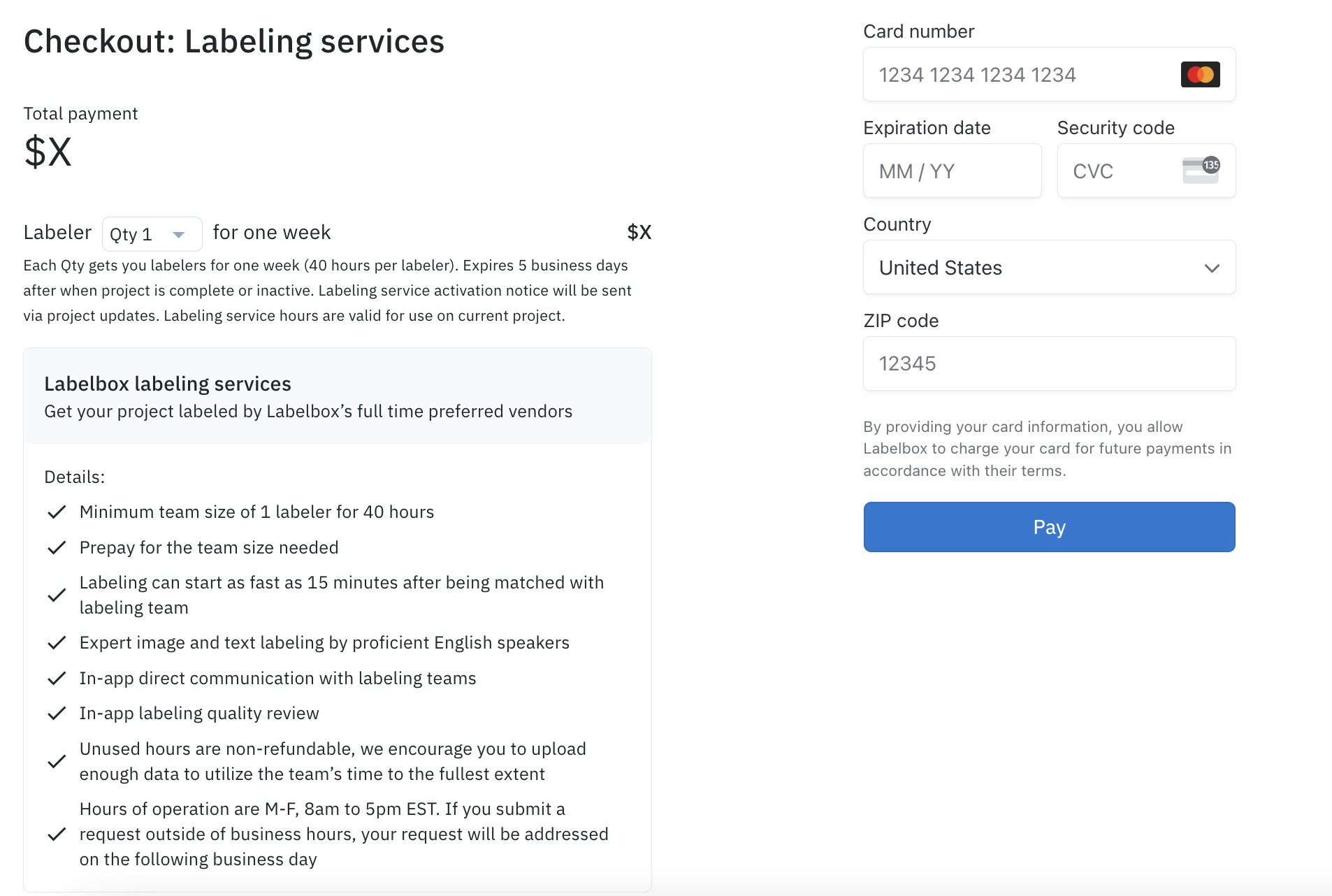Click checkmark beside In-app direct communication

coord(57,679)
